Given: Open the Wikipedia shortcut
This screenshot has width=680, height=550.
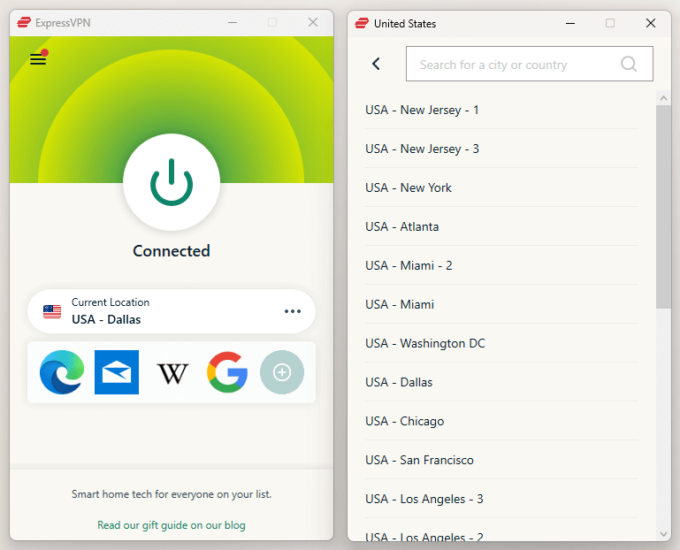Looking at the screenshot, I should pyautogui.click(x=172, y=373).
